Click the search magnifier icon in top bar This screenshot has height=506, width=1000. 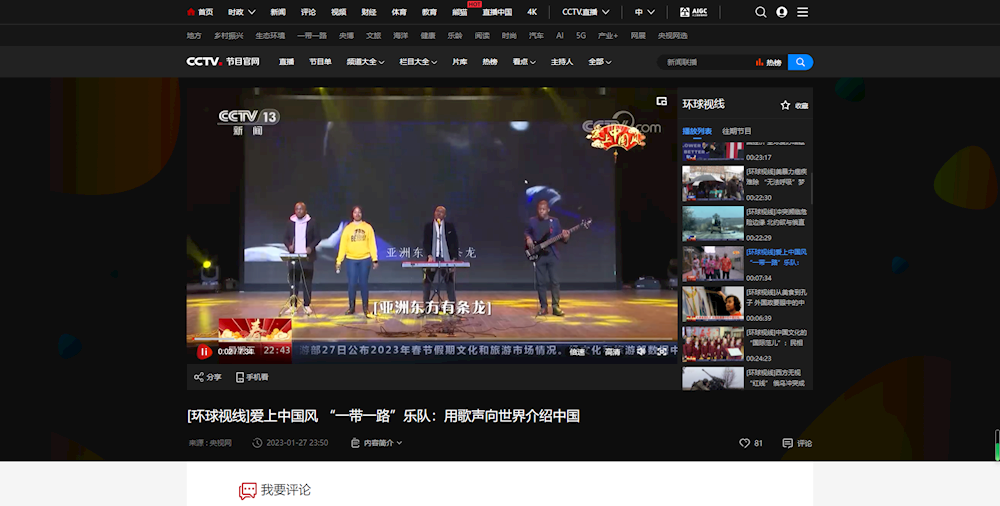coord(761,12)
